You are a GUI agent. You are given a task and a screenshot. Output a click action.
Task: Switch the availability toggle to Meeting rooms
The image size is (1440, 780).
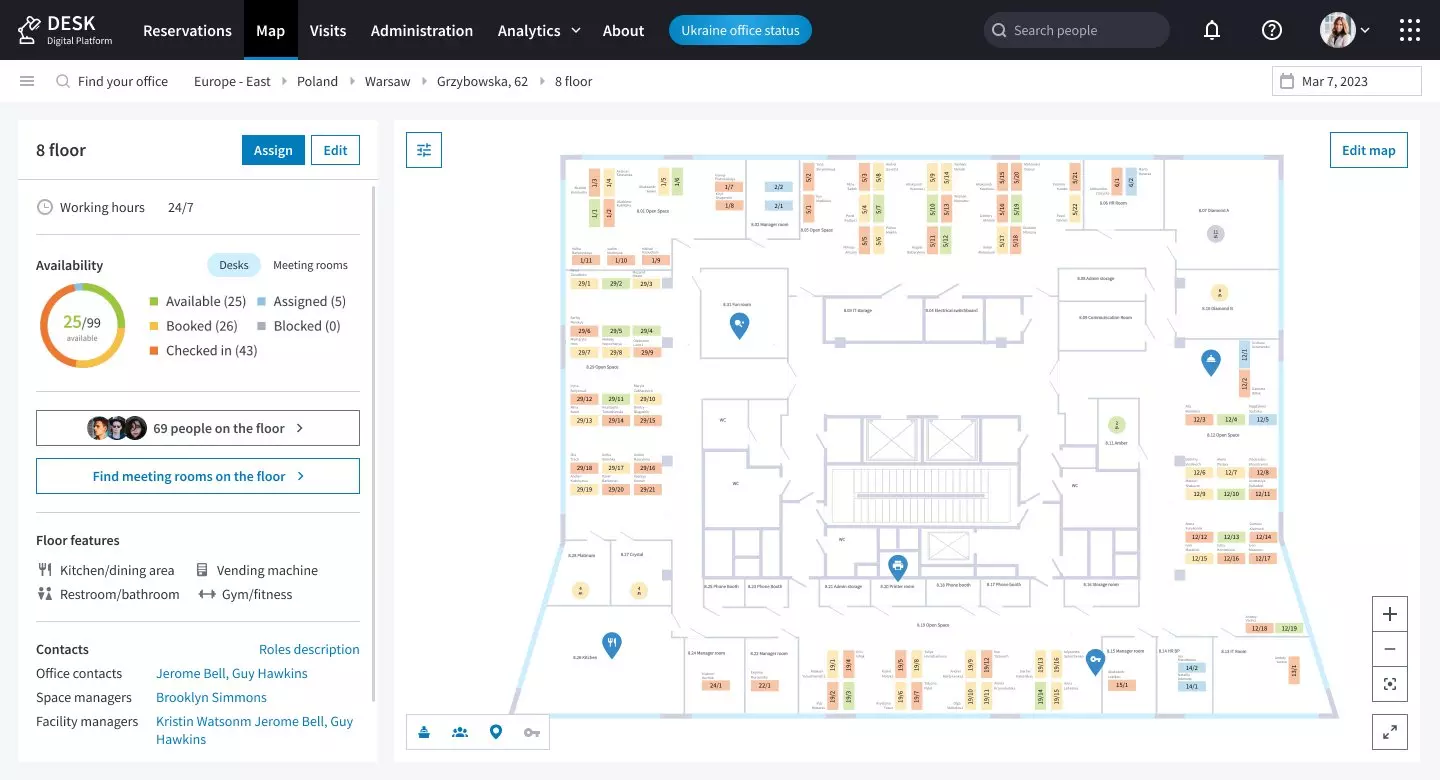click(x=310, y=264)
